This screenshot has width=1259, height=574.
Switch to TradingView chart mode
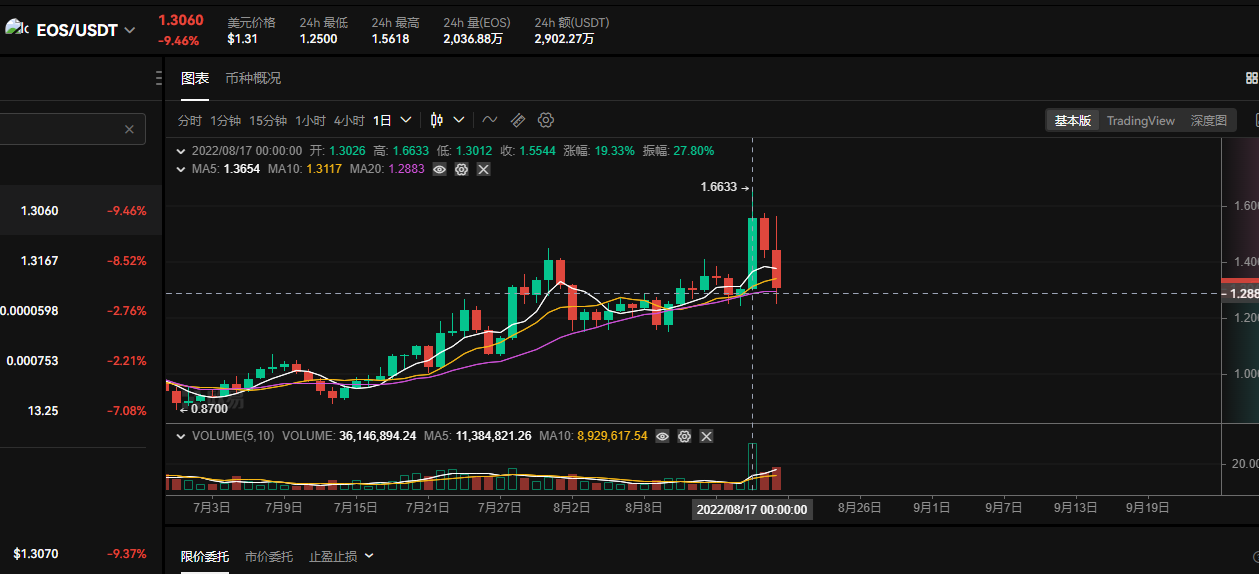click(x=1141, y=120)
